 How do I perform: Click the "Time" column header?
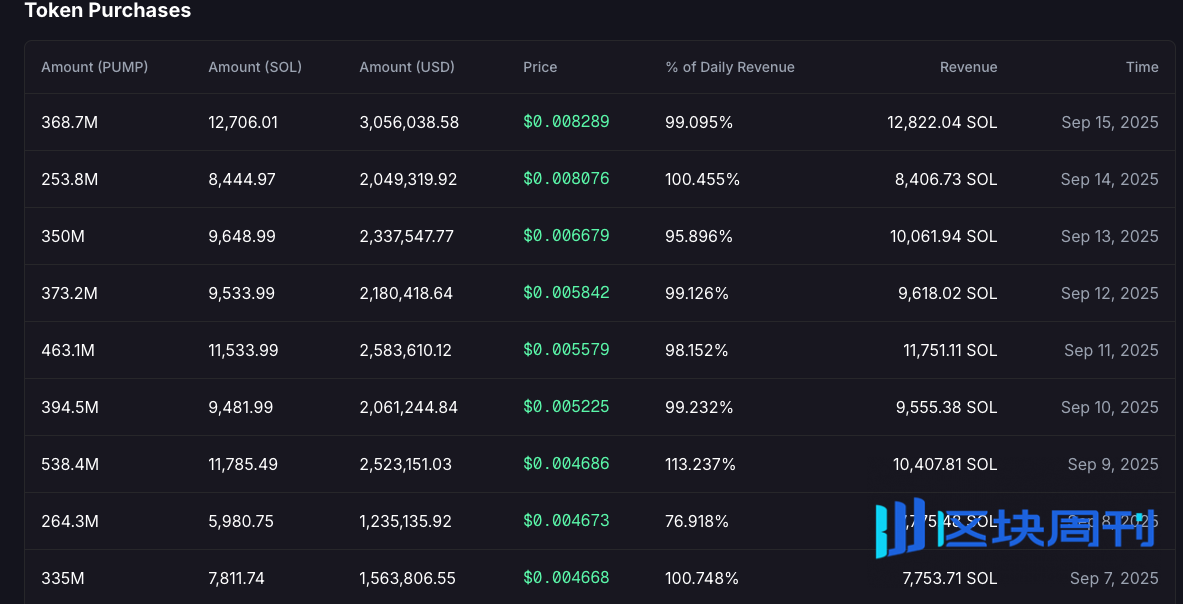tap(1142, 67)
